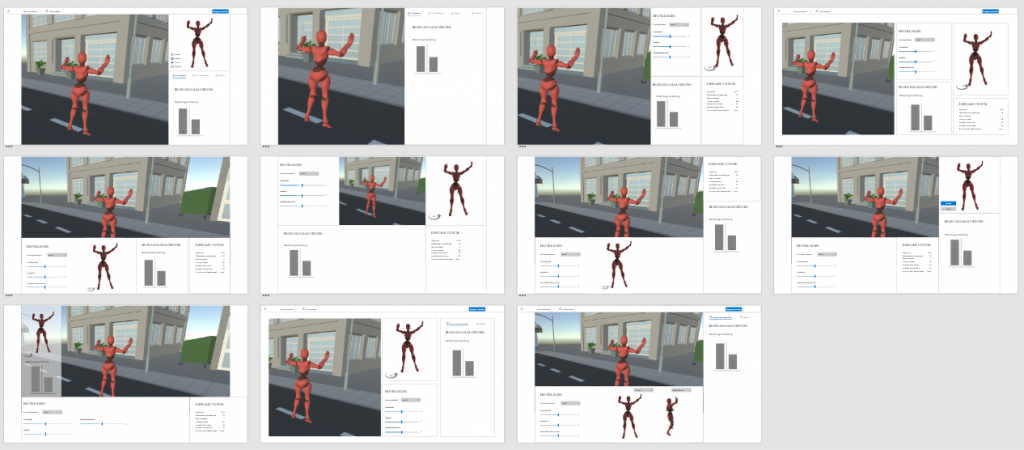Open the three-dot menu below the second top-row artboard
The height and width of the screenshot is (450, 1024).
pyautogui.click(x=266, y=148)
